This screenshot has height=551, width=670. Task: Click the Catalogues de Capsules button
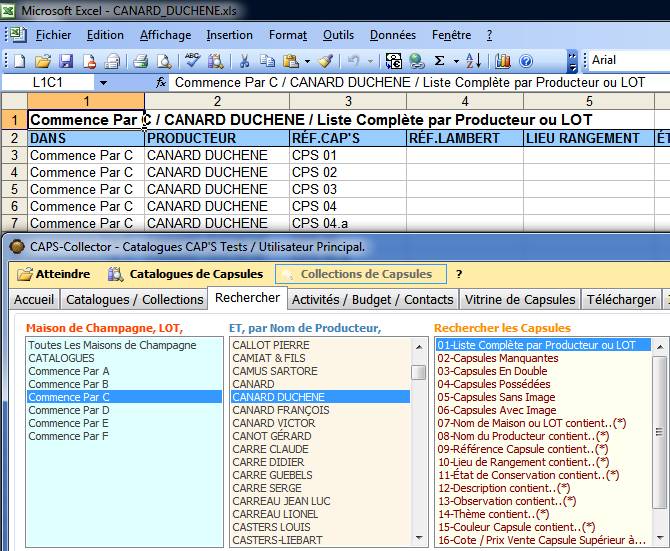[x=185, y=274]
